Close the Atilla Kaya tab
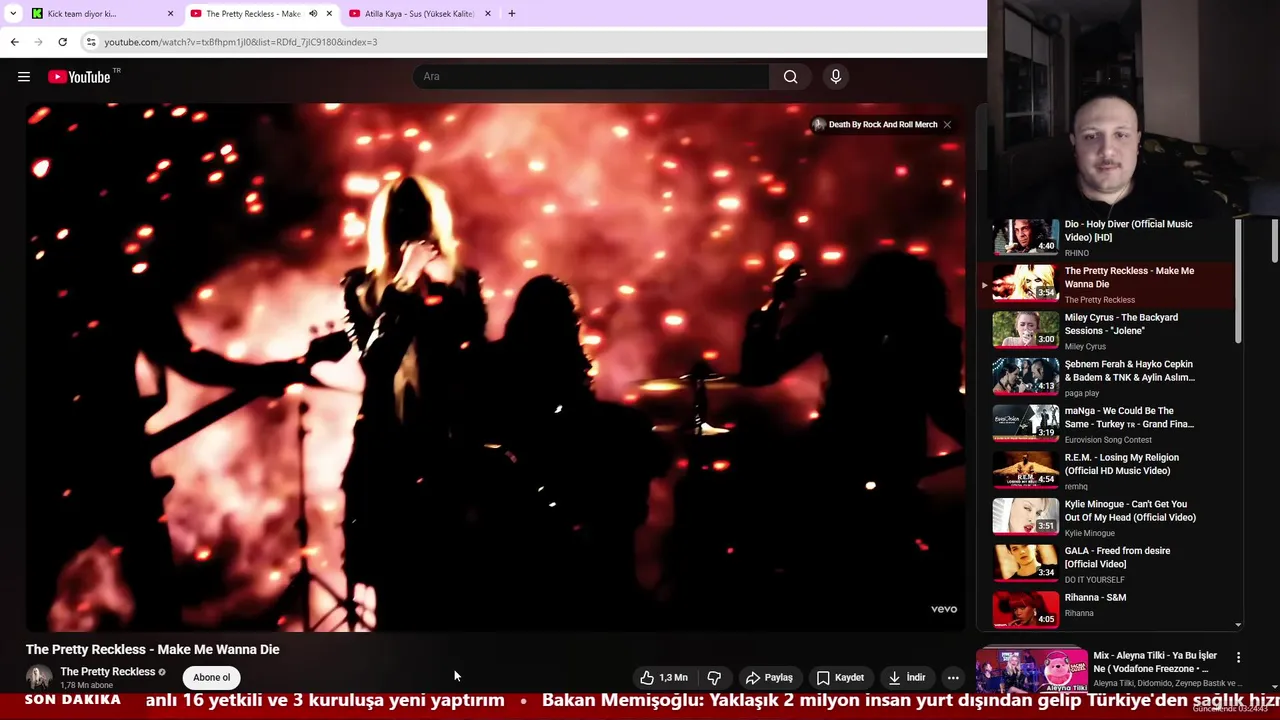 pyautogui.click(x=488, y=14)
